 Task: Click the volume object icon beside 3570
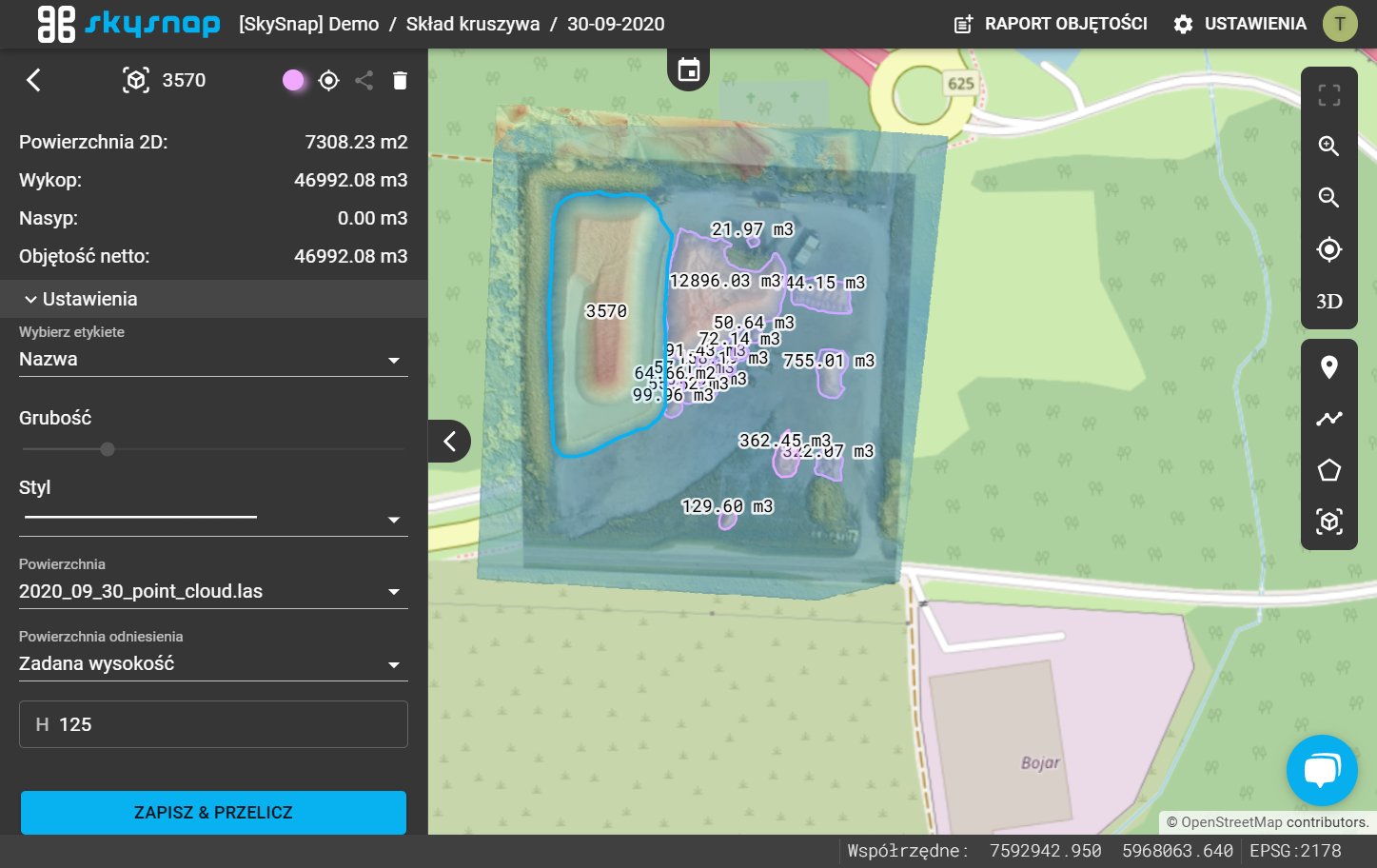tap(136, 80)
